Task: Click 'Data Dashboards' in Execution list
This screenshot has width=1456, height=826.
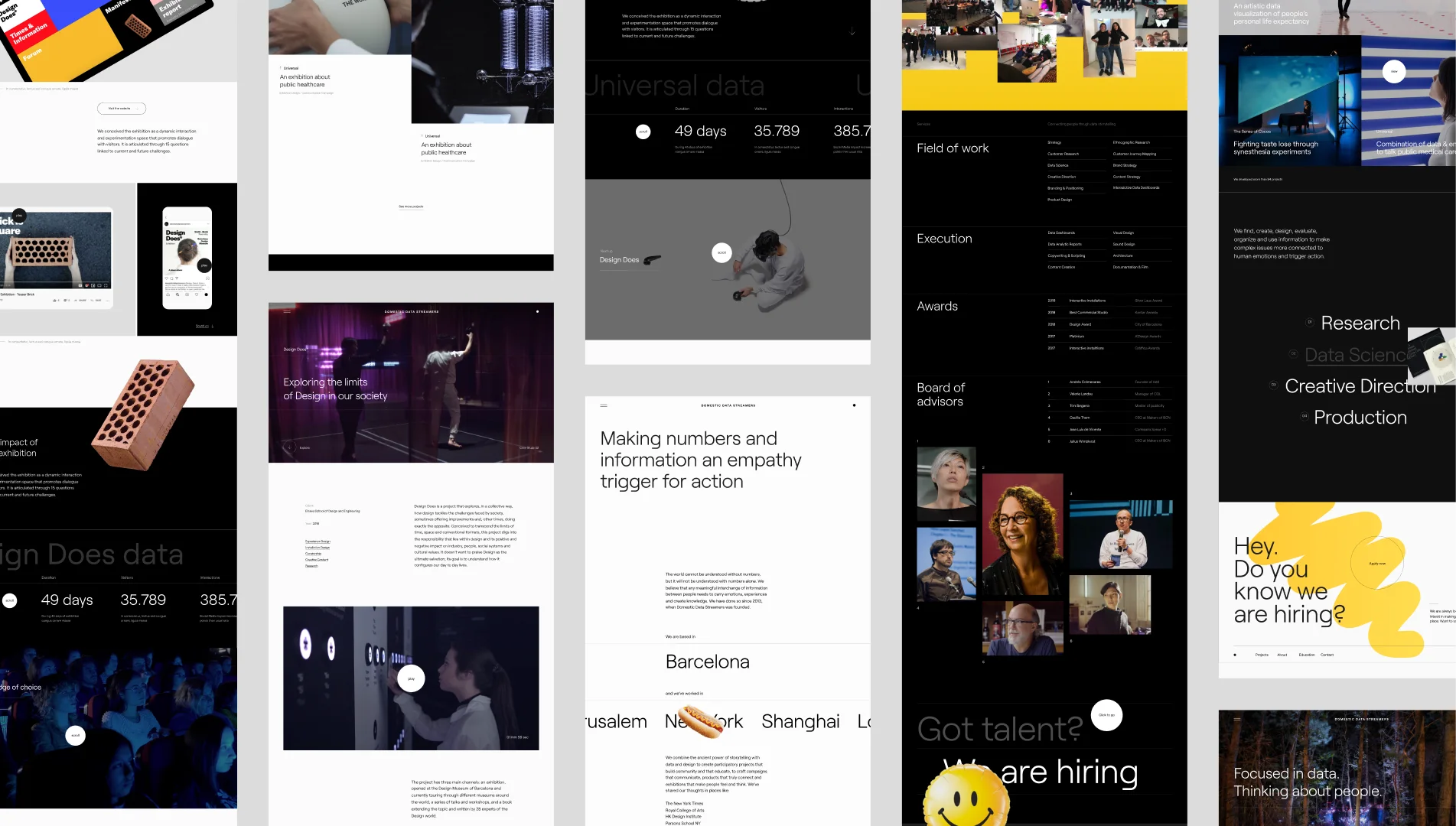Action: [x=1061, y=233]
